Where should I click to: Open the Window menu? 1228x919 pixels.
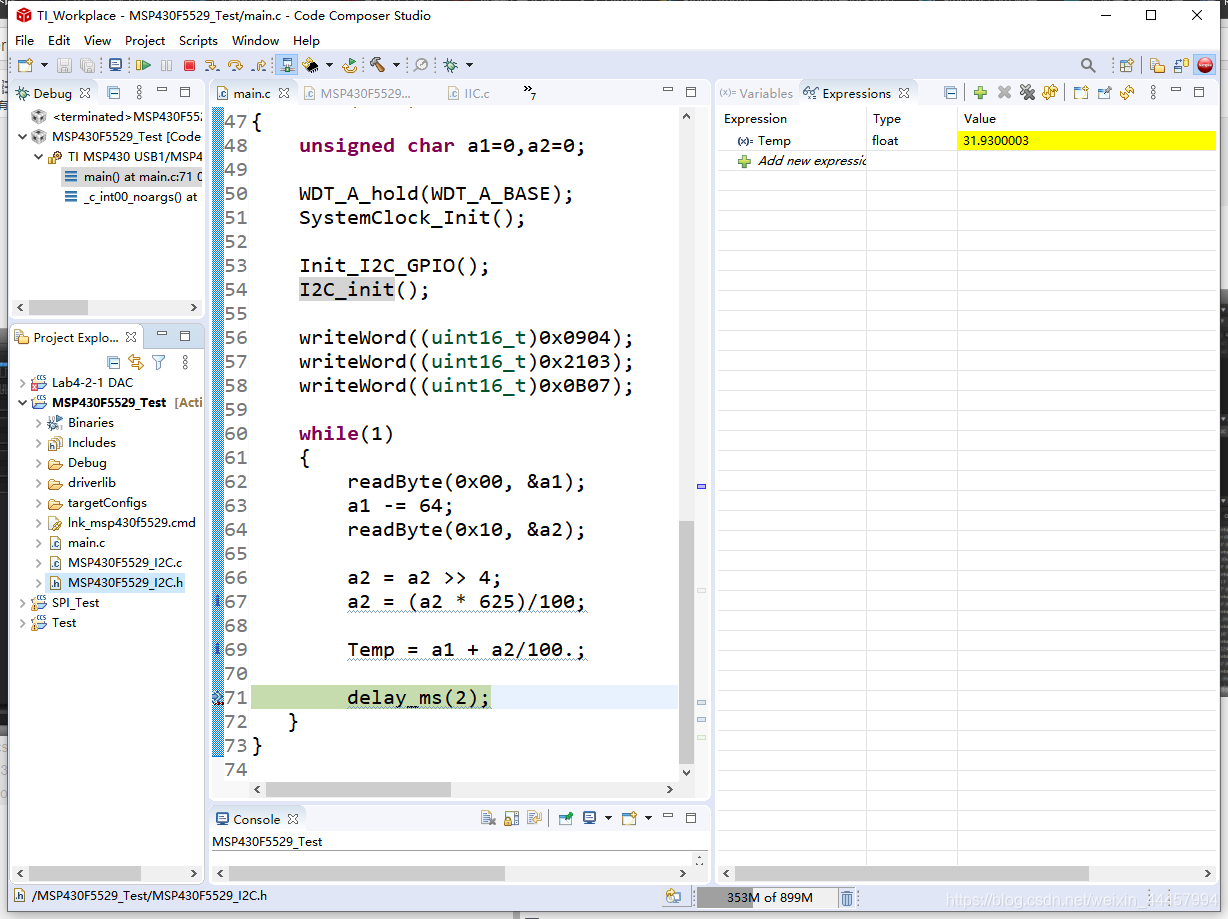[x=255, y=40]
